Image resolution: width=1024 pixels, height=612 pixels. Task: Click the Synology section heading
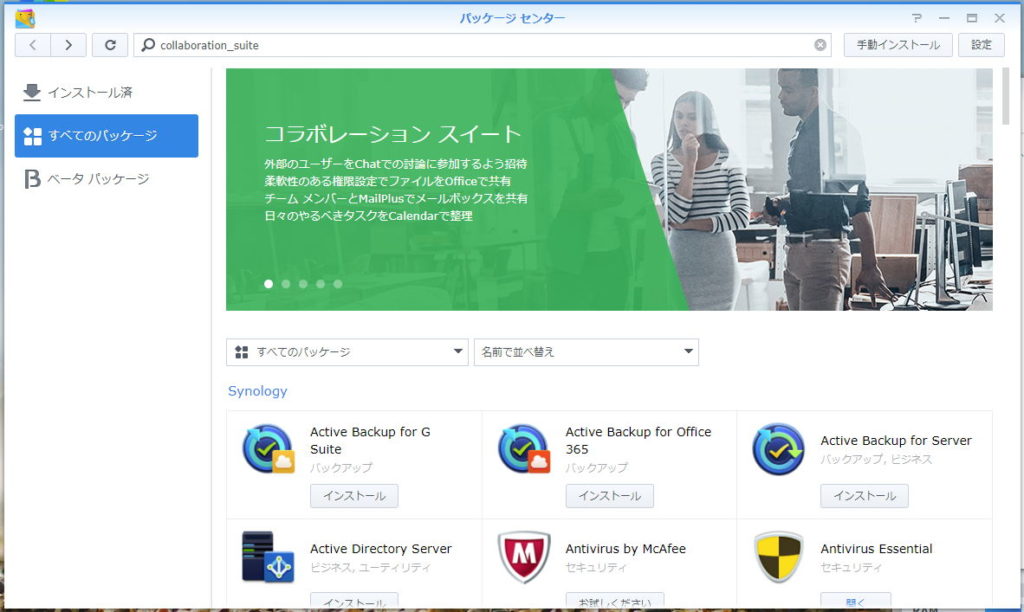pyautogui.click(x=257, y=391)
